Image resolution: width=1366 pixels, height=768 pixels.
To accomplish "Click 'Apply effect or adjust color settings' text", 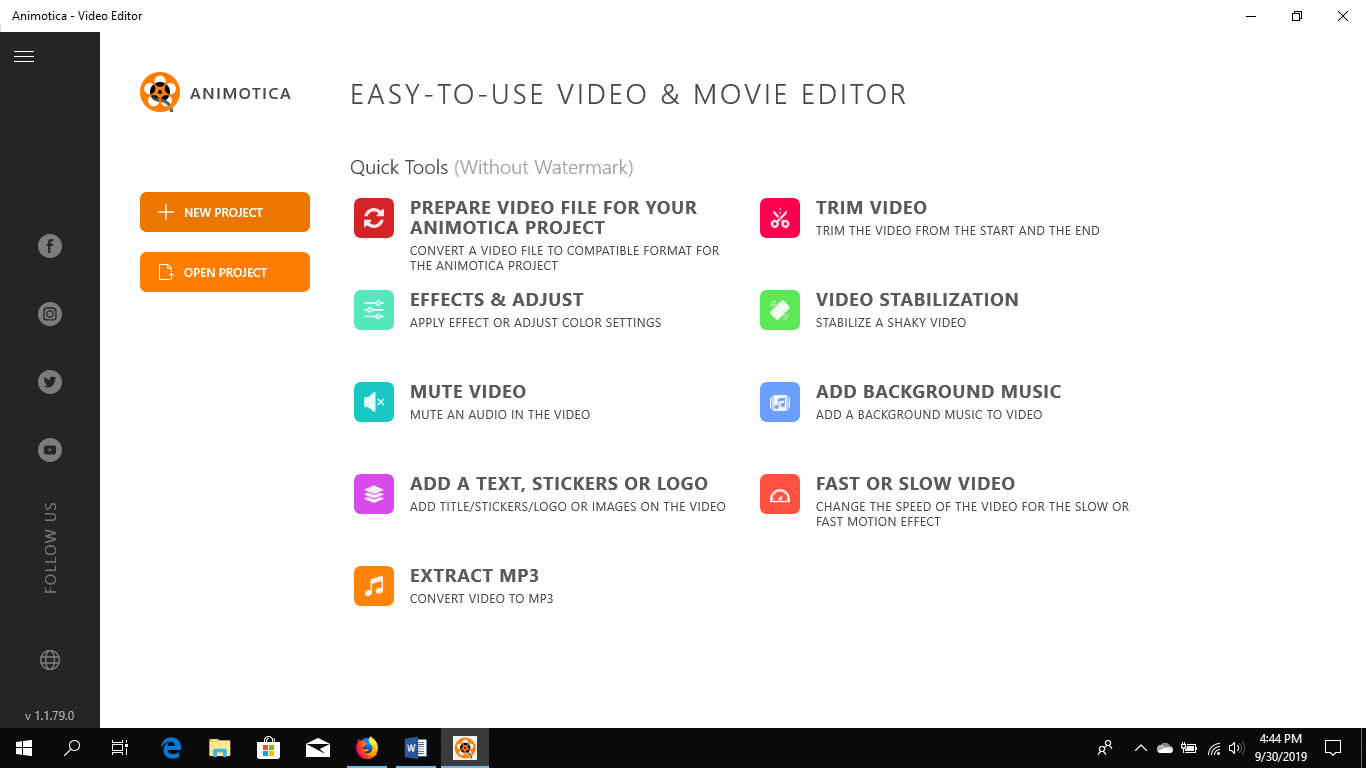I will (x=536, y=323).
